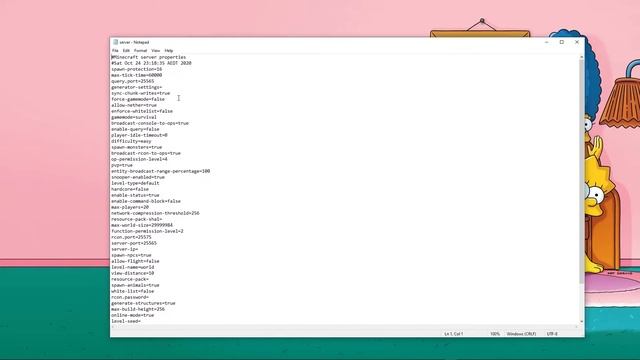Click the 'max-world-size=29999984' line
The image size is (640, 360).
(142, 225)
